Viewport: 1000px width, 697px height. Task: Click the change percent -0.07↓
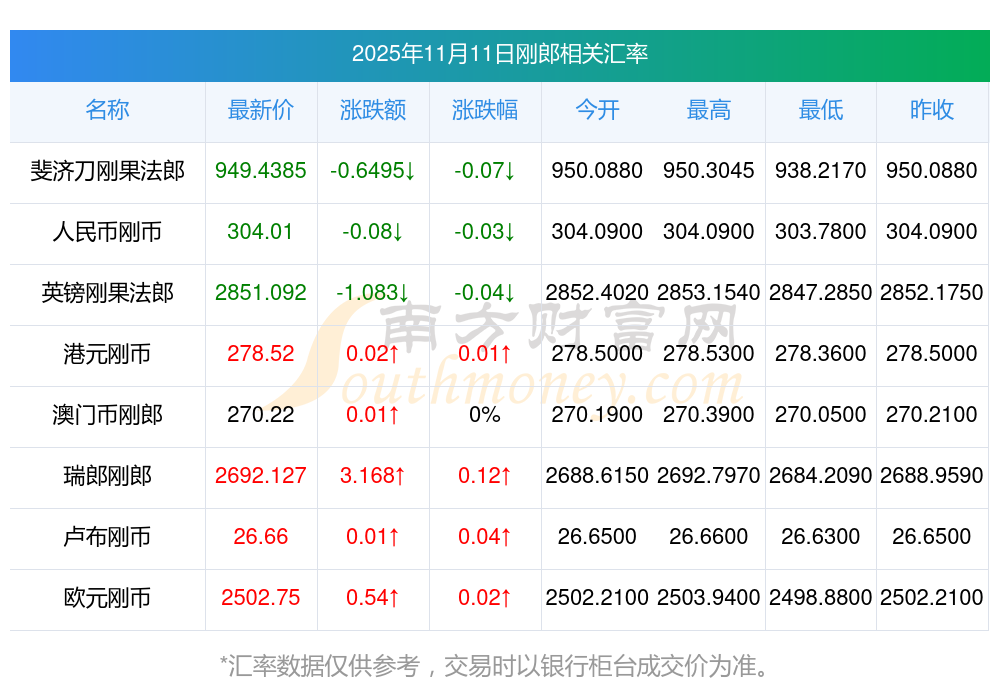[x=485, y=170]
